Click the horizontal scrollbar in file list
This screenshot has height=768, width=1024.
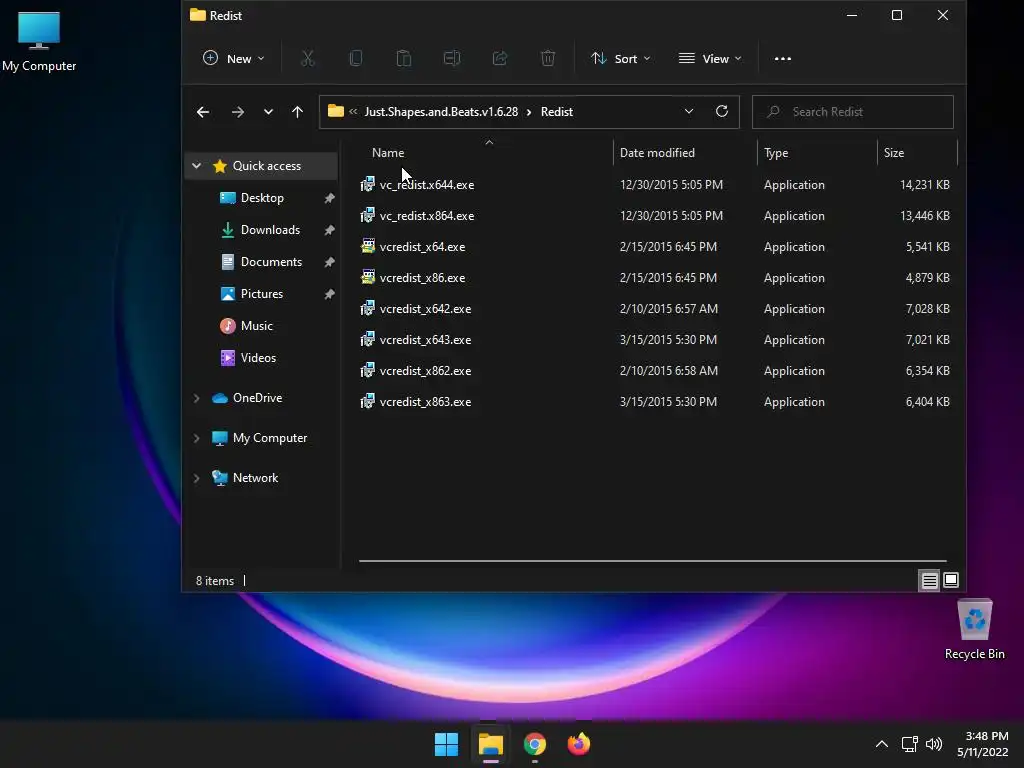(652, 560)
